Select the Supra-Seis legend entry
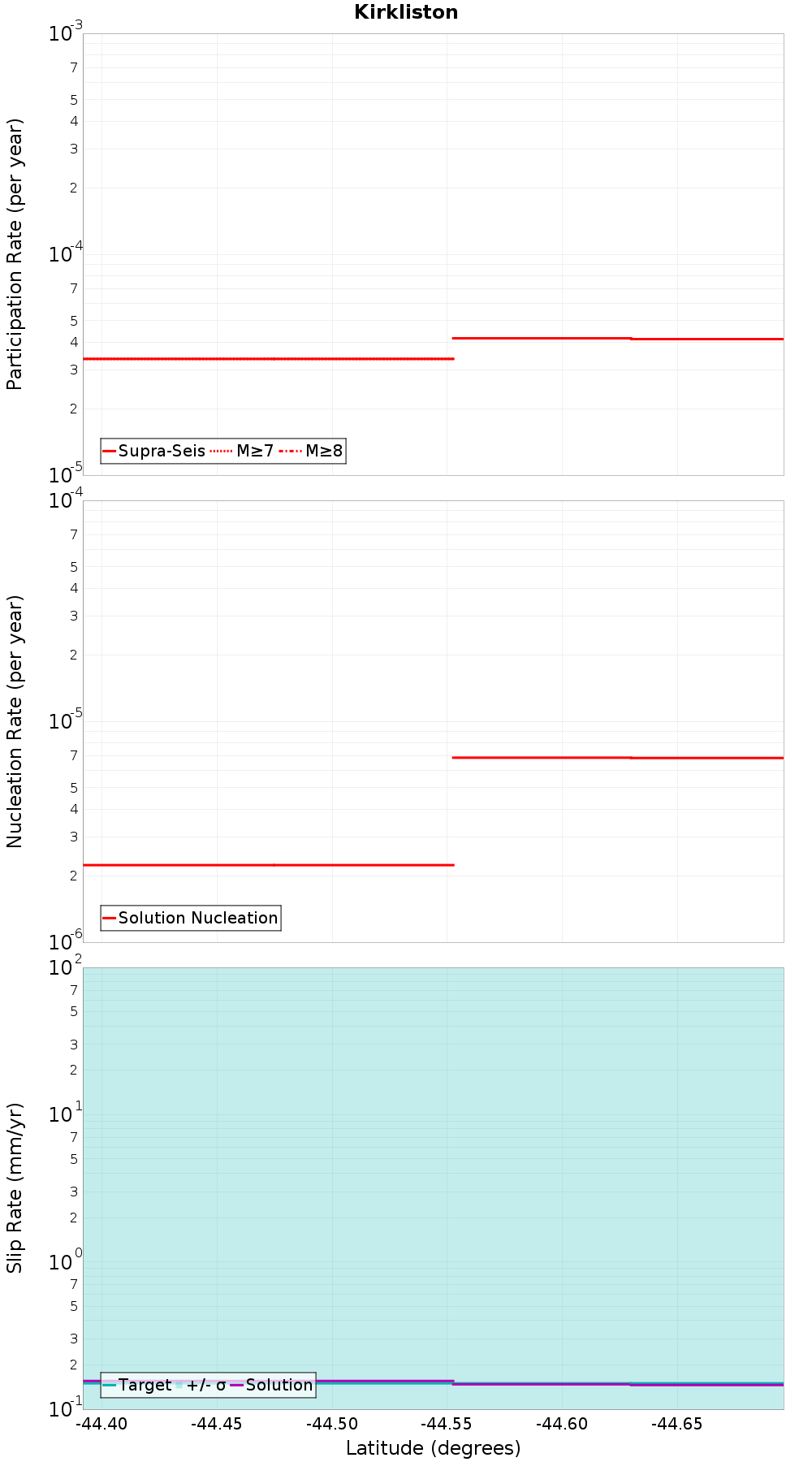The image size is (812, 1462). 154,451
